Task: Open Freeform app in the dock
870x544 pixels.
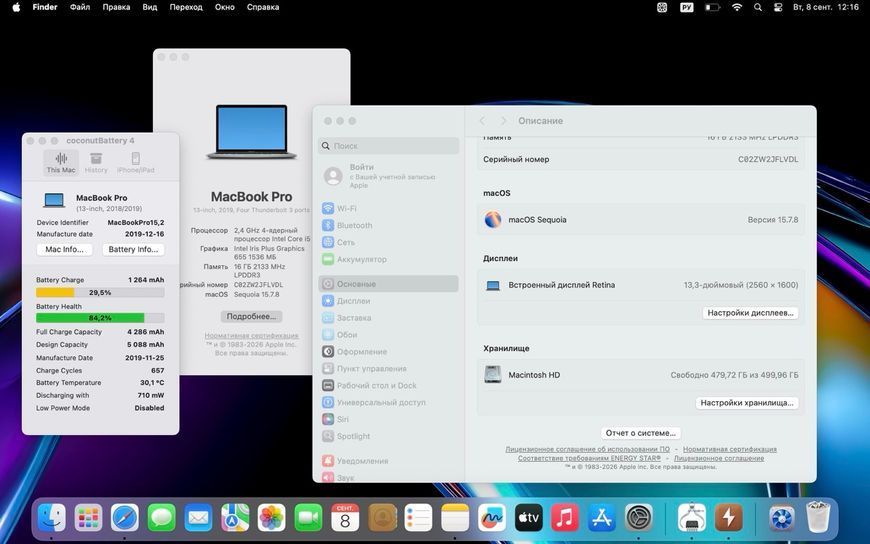Action: (492, 518)
